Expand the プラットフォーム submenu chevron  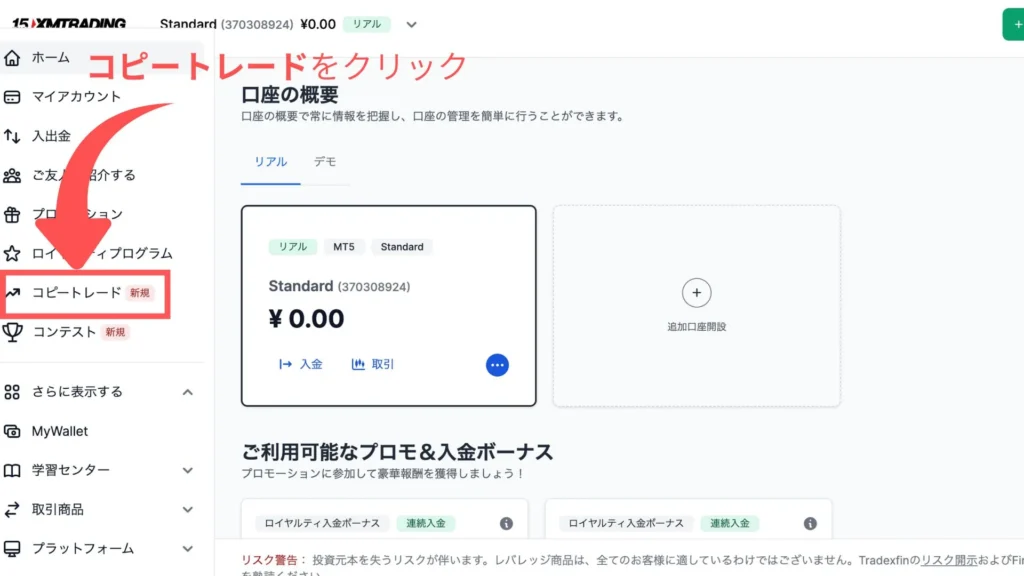click(x=188, y=549)
